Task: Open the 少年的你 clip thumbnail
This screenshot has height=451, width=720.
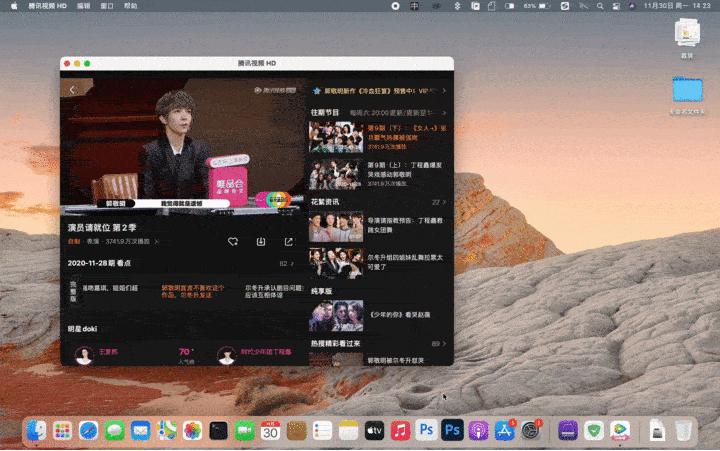Action: [336, 316]
